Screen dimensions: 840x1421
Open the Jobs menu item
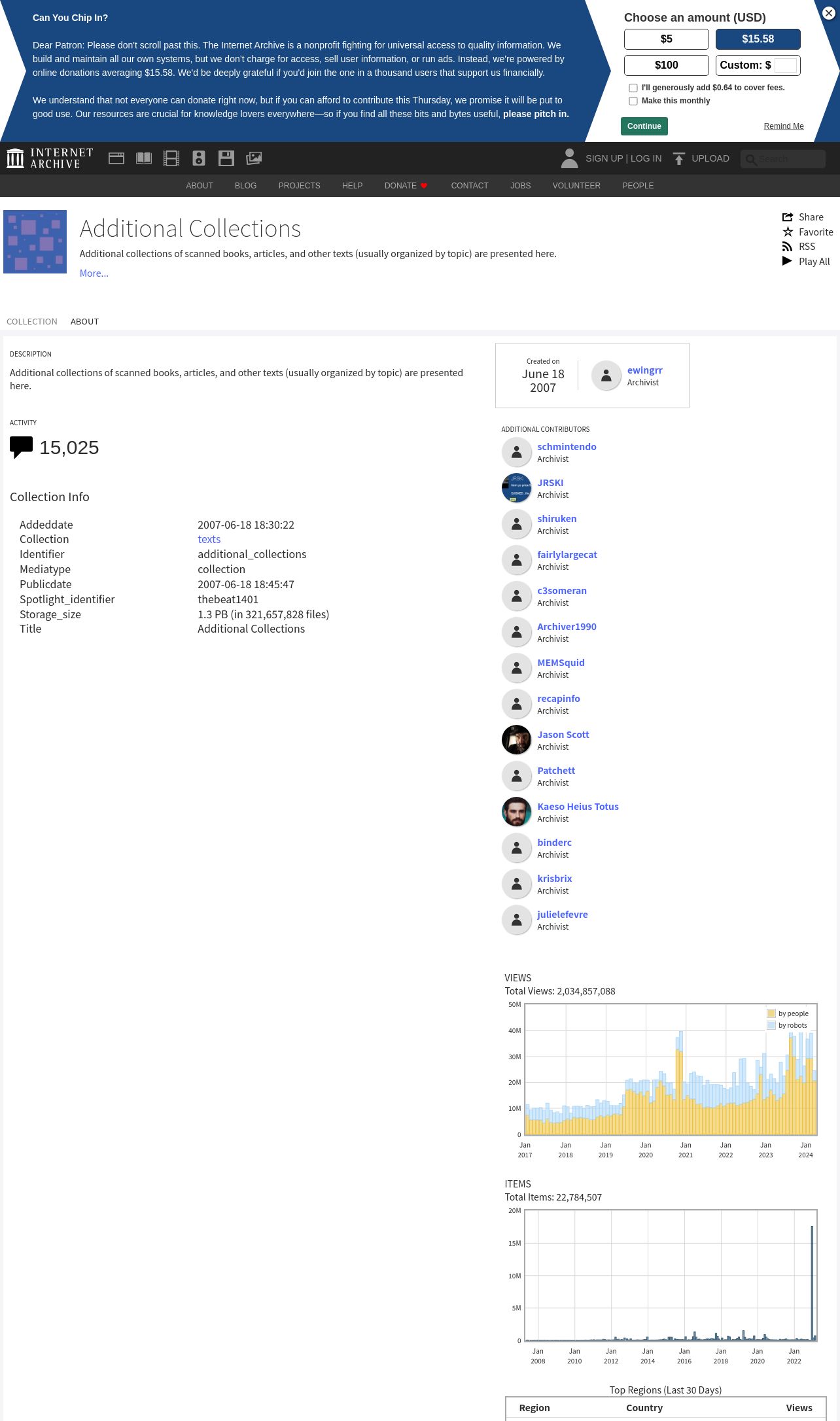pos(520,186)
